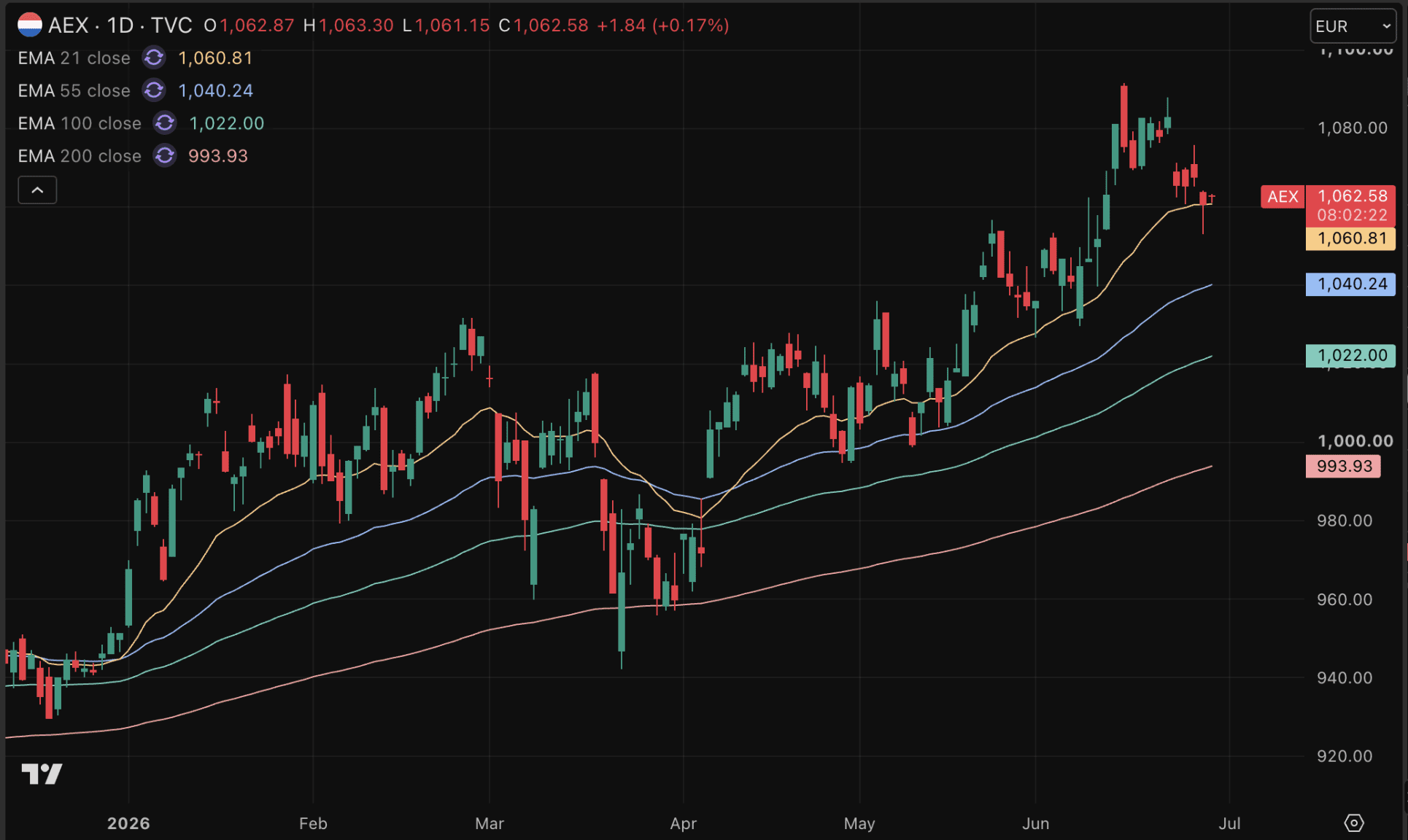
Task: Collapse the indicator legend with the chevron
Action: pyautogui.click(x=37, y=190)
